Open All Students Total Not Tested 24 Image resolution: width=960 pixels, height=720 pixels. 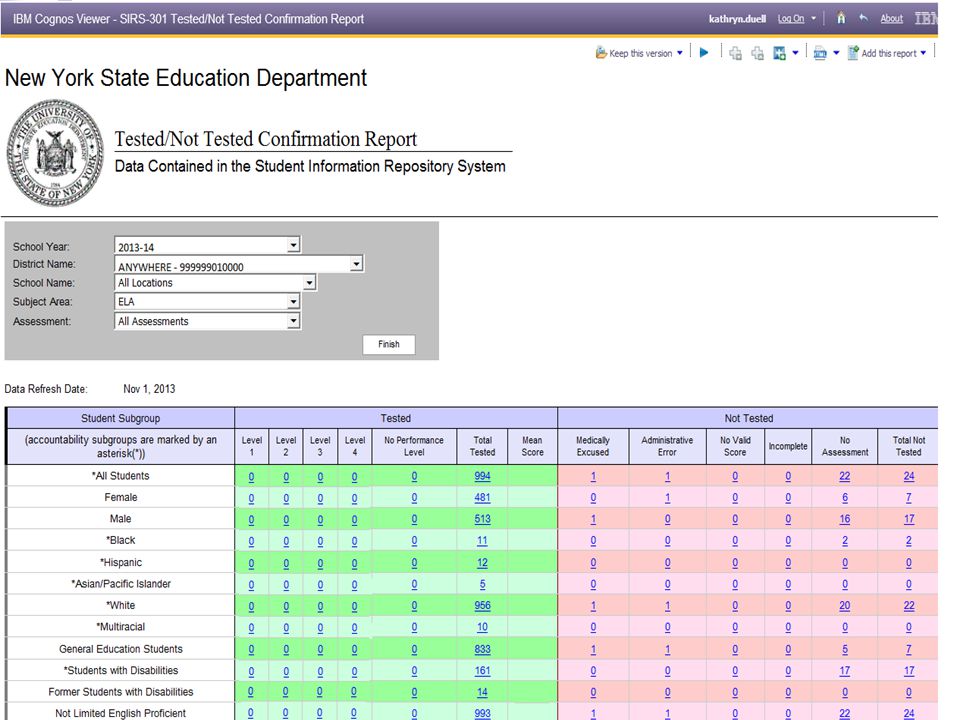pyautogui.click(x=909, y=476)
